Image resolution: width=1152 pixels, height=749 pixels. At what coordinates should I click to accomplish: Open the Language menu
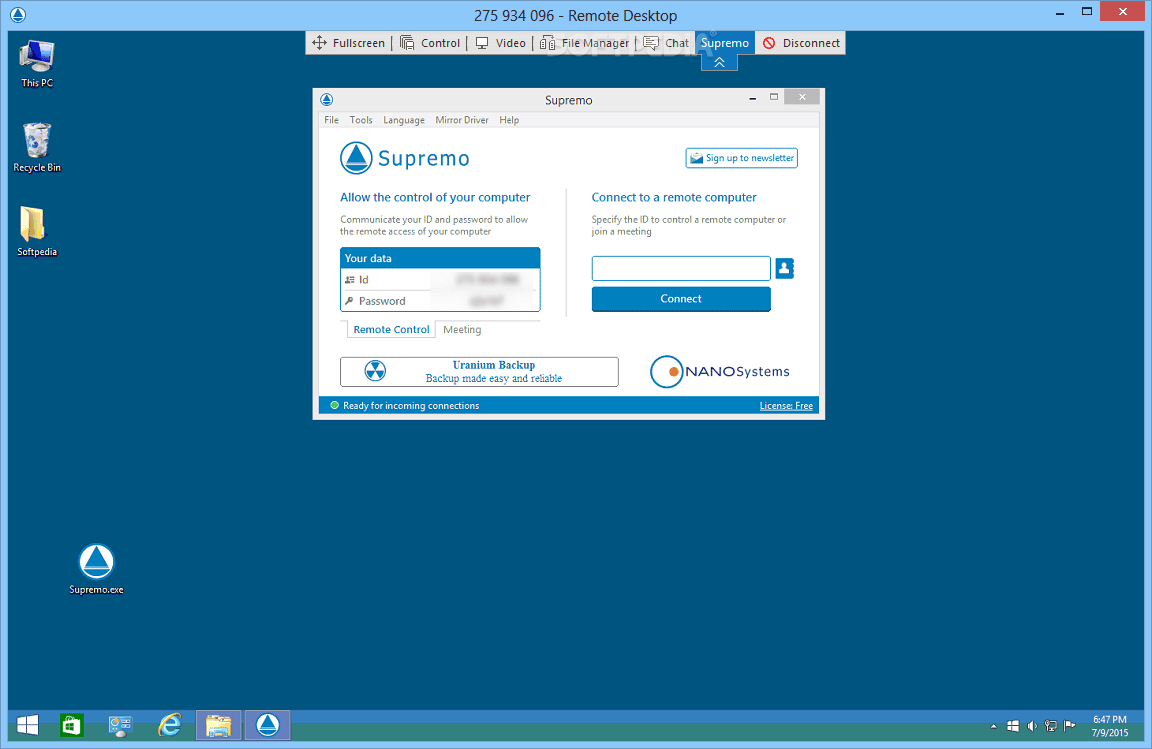(x=403, y=120)
